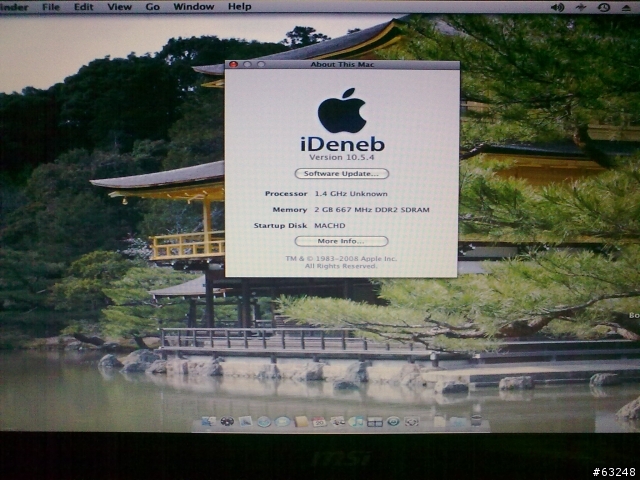Screen dimensions: 640x480
Task: Open Time Machine from the Dock
Action: [x=393, y=422]
